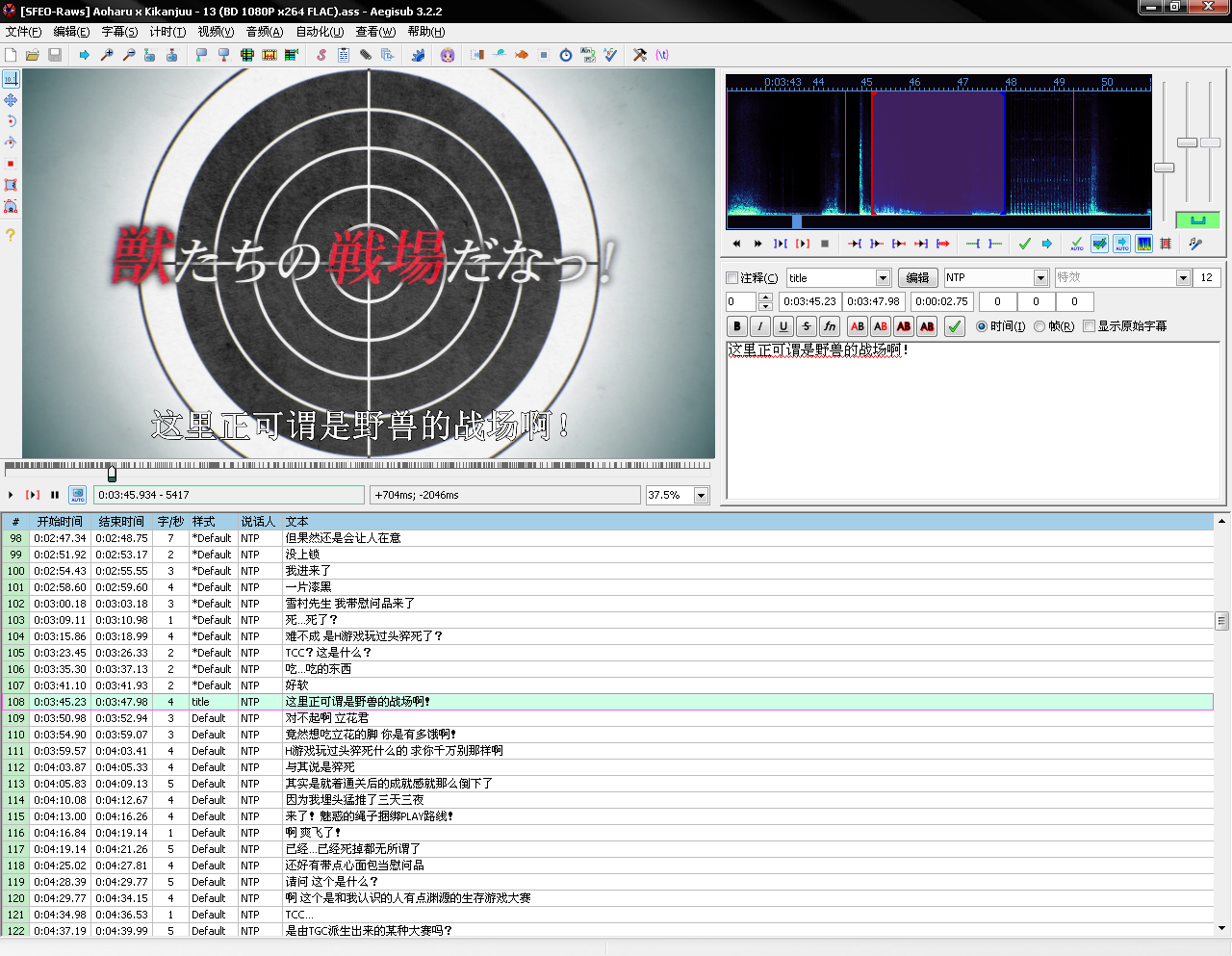This screenshot has height=956, width=1232.
Task: Select the rotate on Z axis tool
Action: (11, 121)
